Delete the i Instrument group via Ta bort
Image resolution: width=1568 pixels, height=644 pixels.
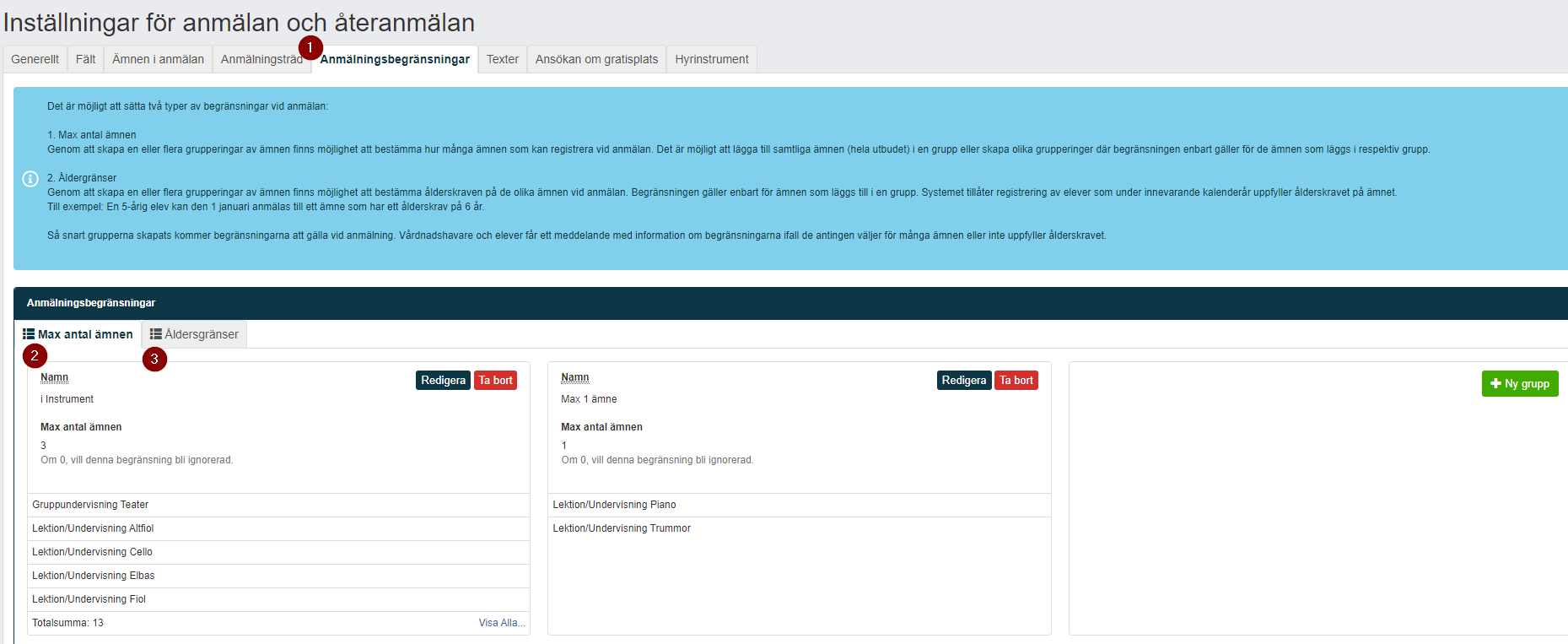pyautogui.click(x=495, y=381)
